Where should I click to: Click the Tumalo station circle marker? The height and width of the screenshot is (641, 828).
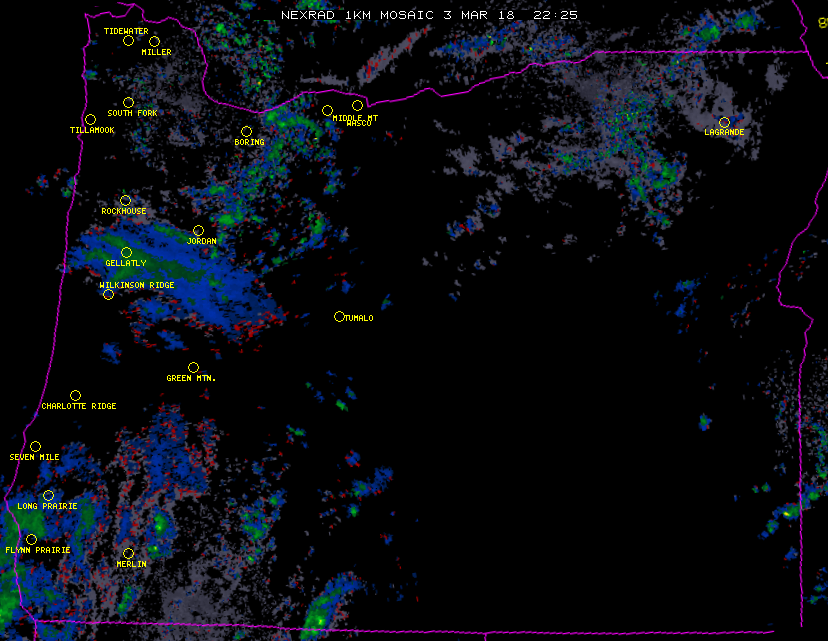pyautogui.click(x=339, y=316)
